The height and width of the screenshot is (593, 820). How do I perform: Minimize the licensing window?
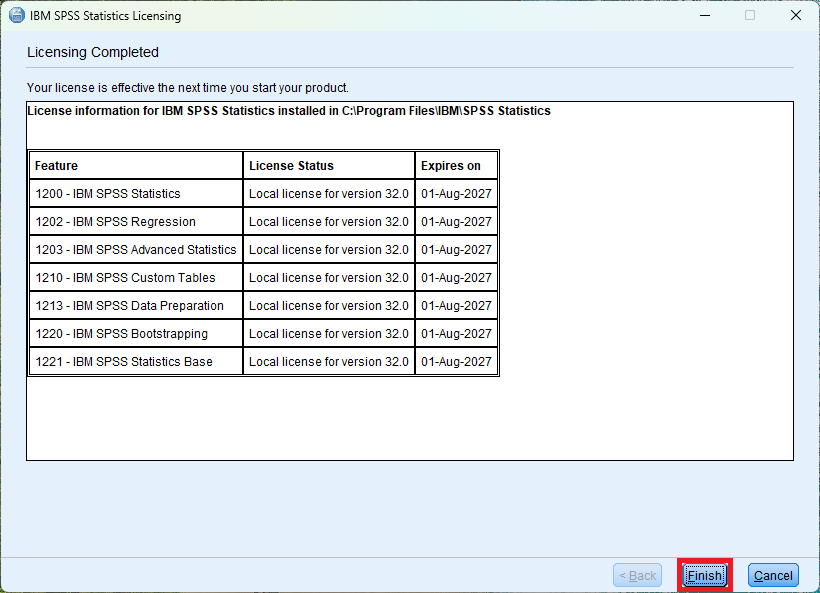(705, 16)
